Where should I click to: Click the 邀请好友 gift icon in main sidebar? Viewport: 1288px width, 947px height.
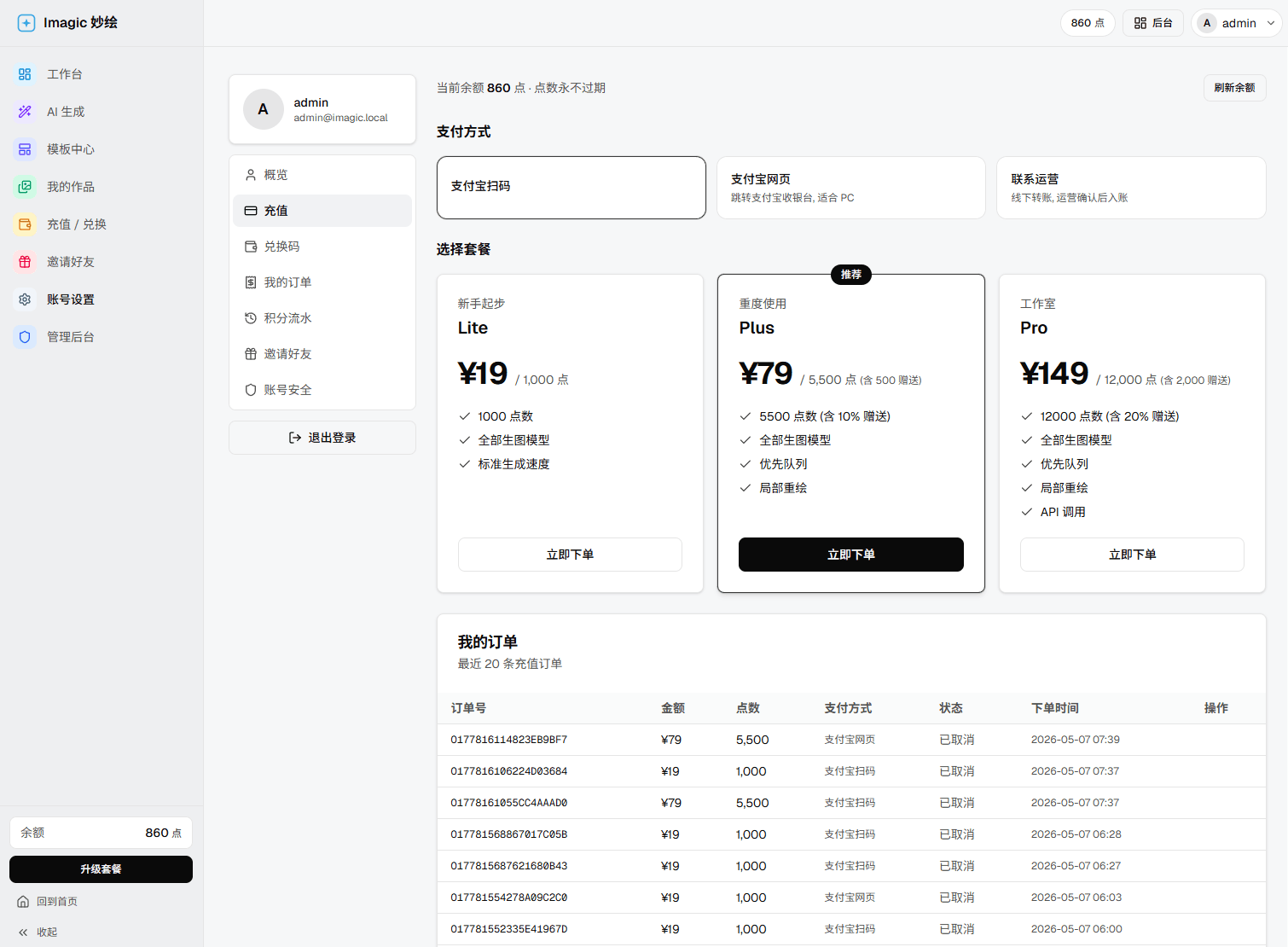click(x=25, y=262)
